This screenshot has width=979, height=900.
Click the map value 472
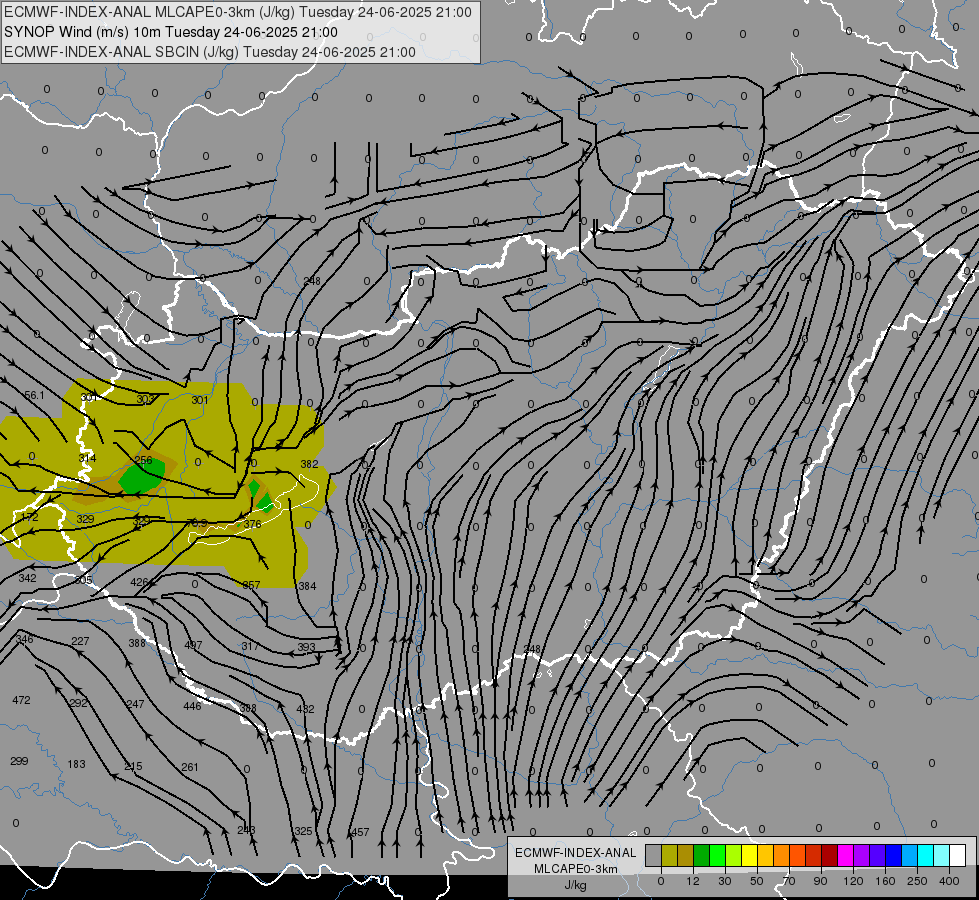(x=21, y=700)
